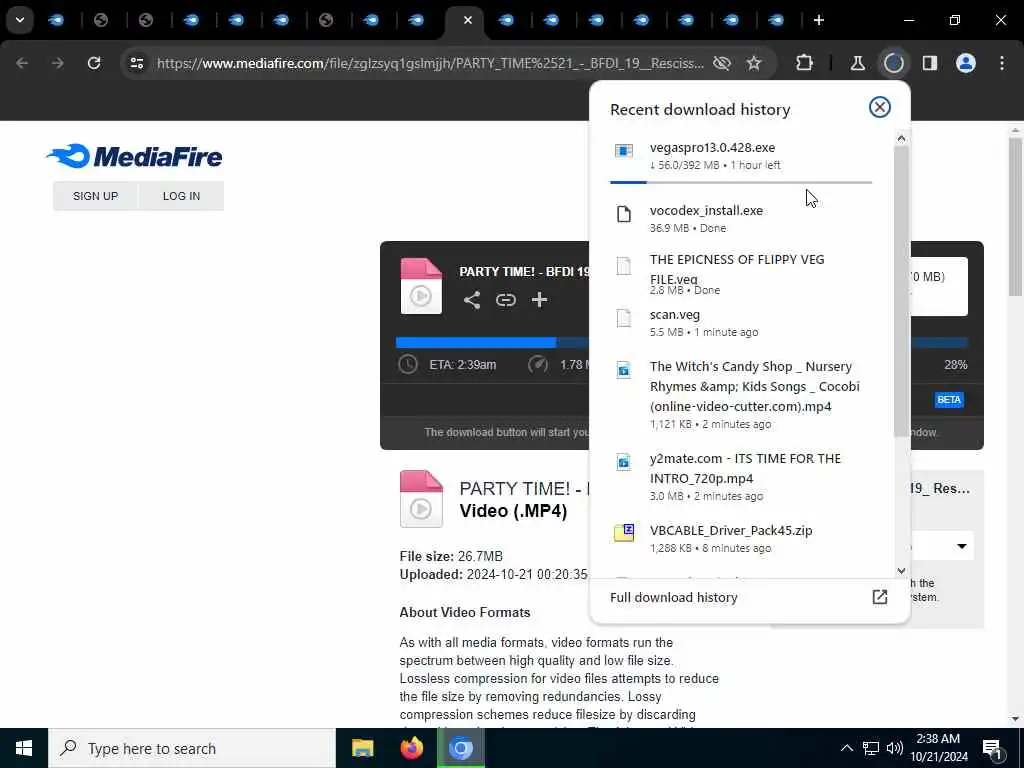This screenshot has height=768, width=1024.
Task: Open dropdown arrow on right side panel
Action: 962,546
